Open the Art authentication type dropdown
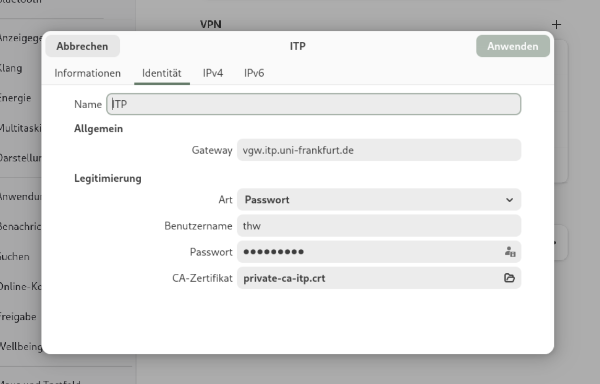 tap(379, 200)
